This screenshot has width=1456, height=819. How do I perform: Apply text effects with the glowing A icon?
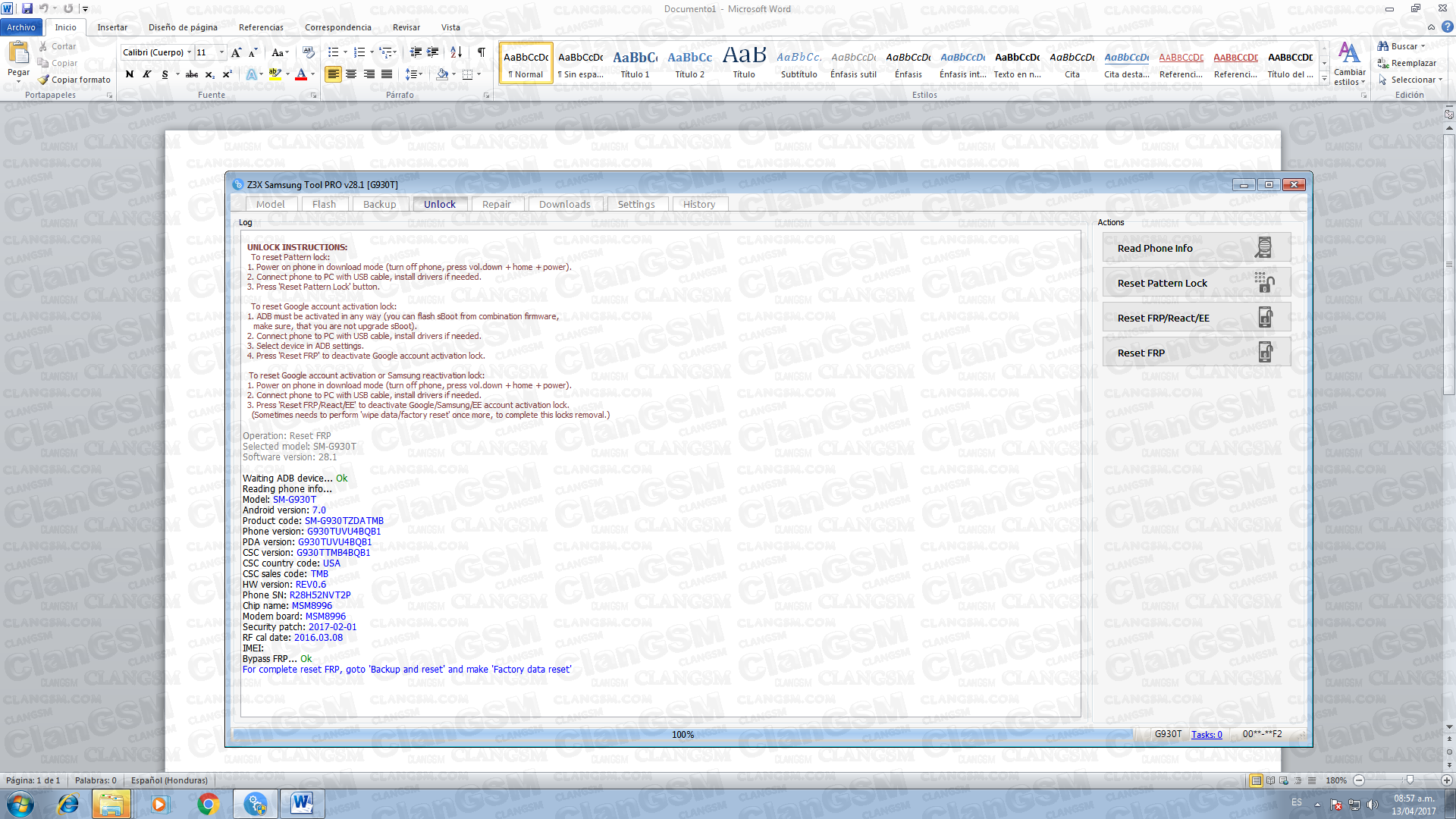[x=251, y=74]
